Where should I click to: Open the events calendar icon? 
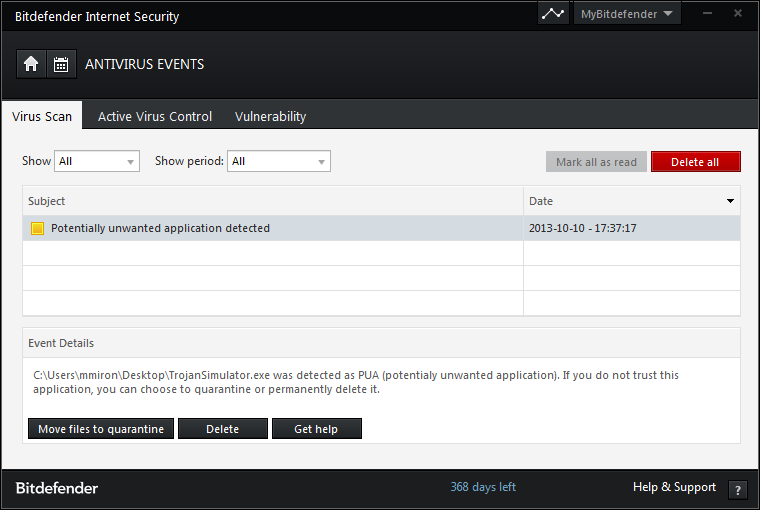click(61, 64)
